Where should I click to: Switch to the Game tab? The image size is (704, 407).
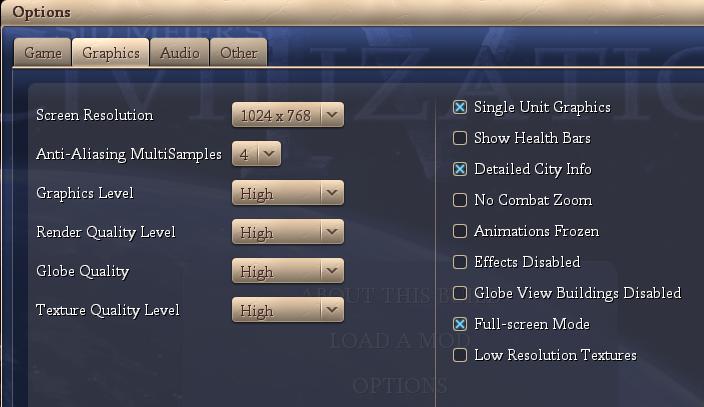[x=43, y=53]
